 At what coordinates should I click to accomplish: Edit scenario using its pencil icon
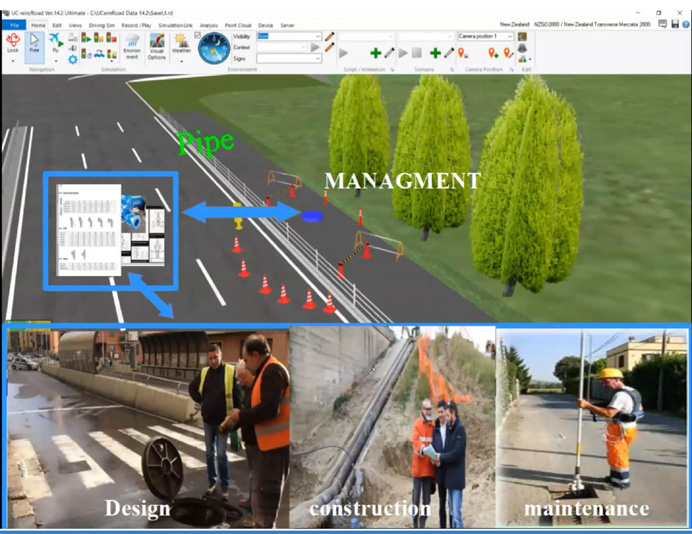tap(449, 53)
